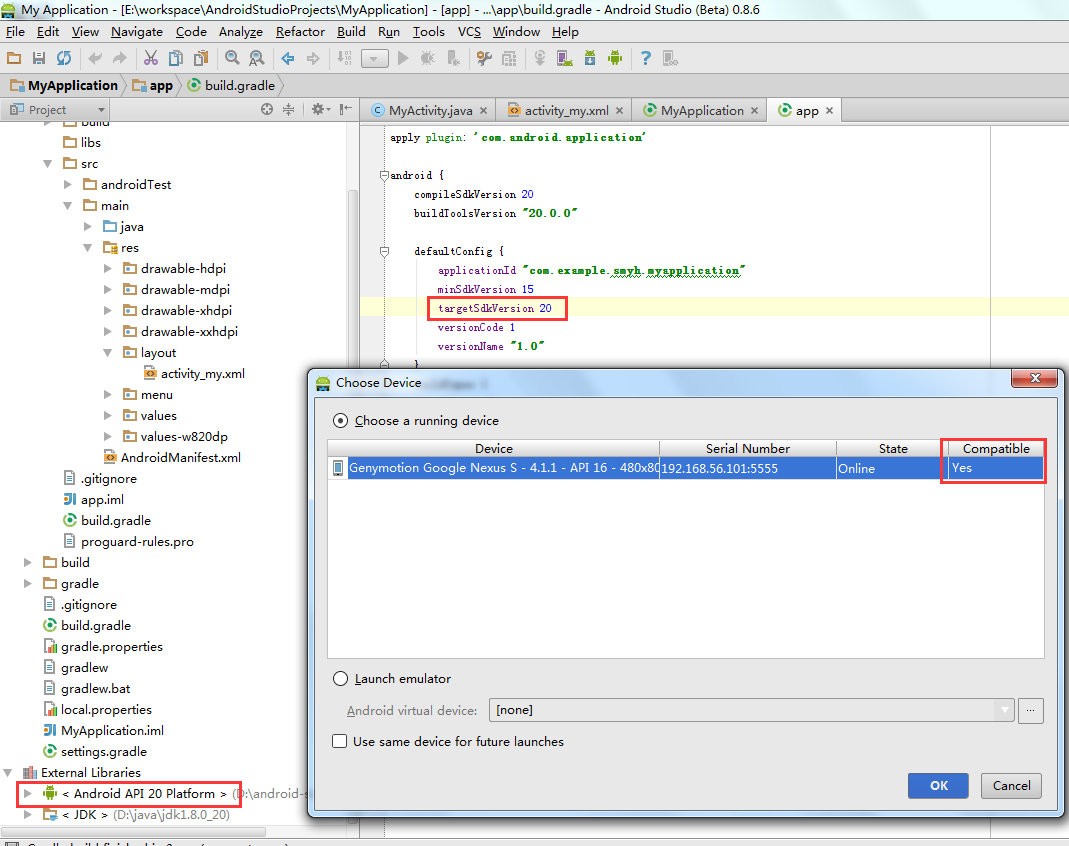Click OK in Choose Device dialog

[938, 785]
